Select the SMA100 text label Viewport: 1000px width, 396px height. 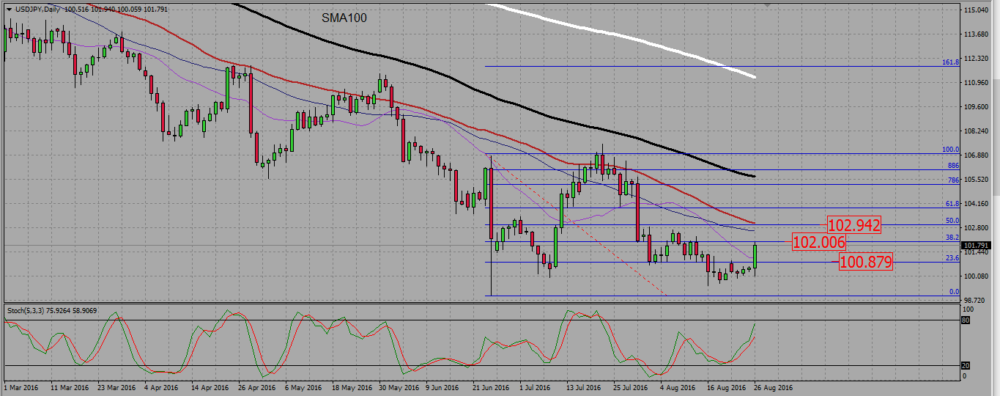point(344,18)
